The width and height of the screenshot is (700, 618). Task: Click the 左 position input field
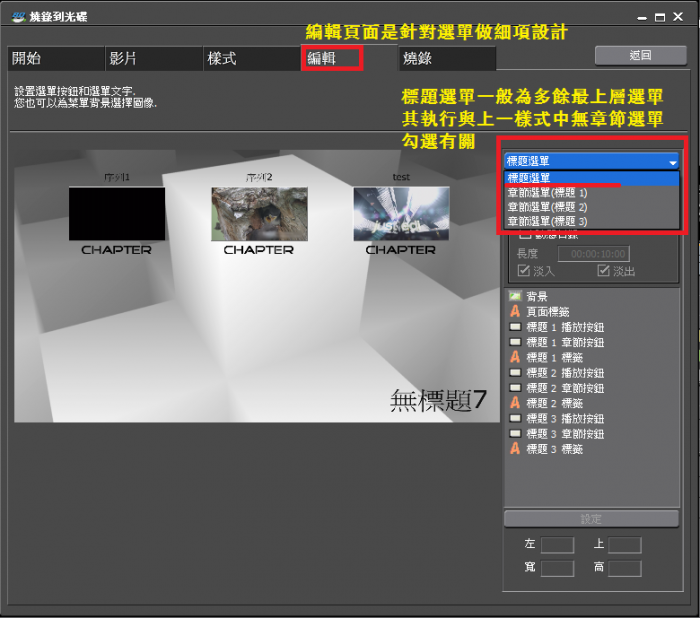[x=557, y=545]
